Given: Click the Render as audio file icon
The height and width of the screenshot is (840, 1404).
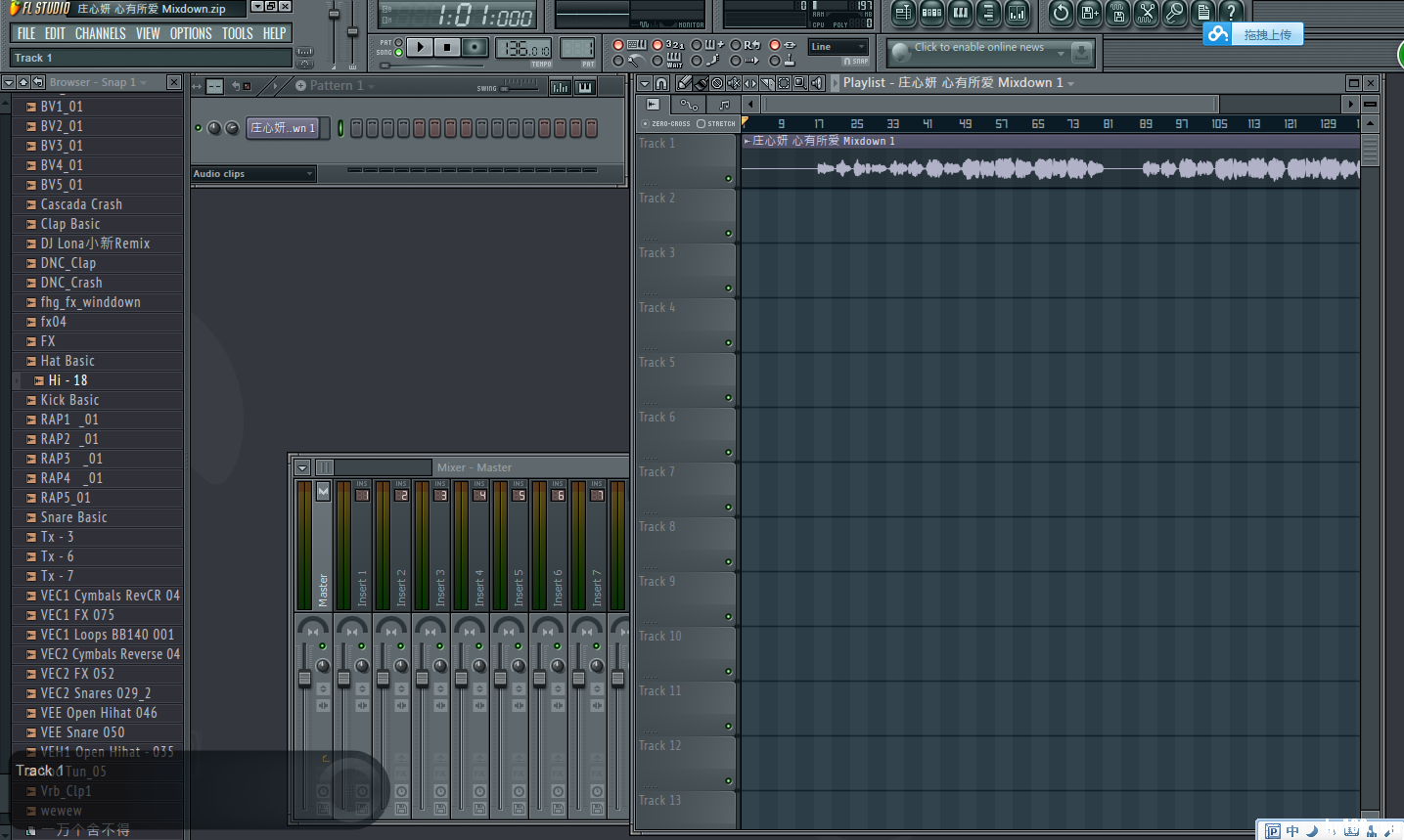Looking at the screenshot, I should click(x=1117, y=13).
